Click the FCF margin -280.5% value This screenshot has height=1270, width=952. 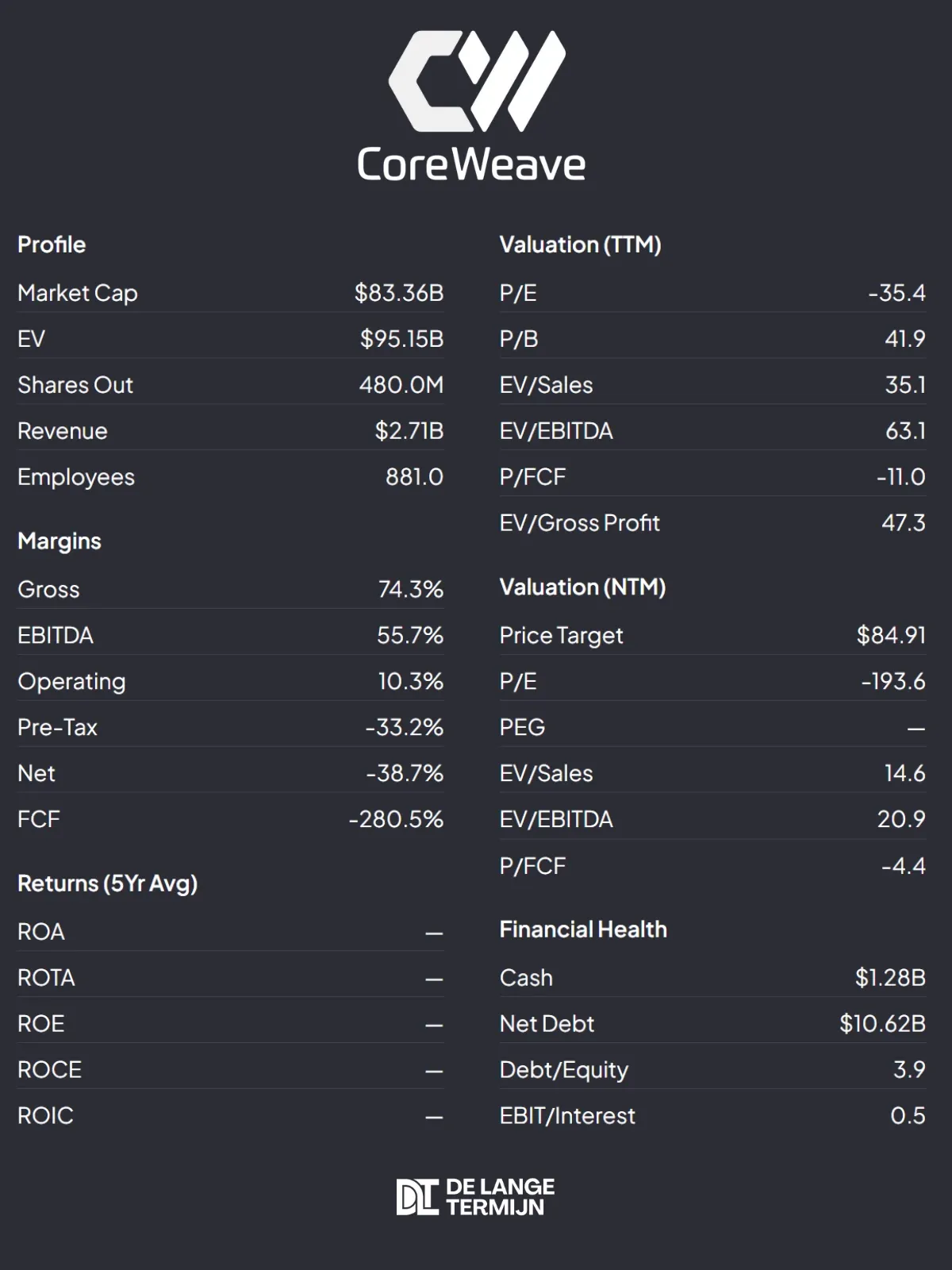point(396,819)
